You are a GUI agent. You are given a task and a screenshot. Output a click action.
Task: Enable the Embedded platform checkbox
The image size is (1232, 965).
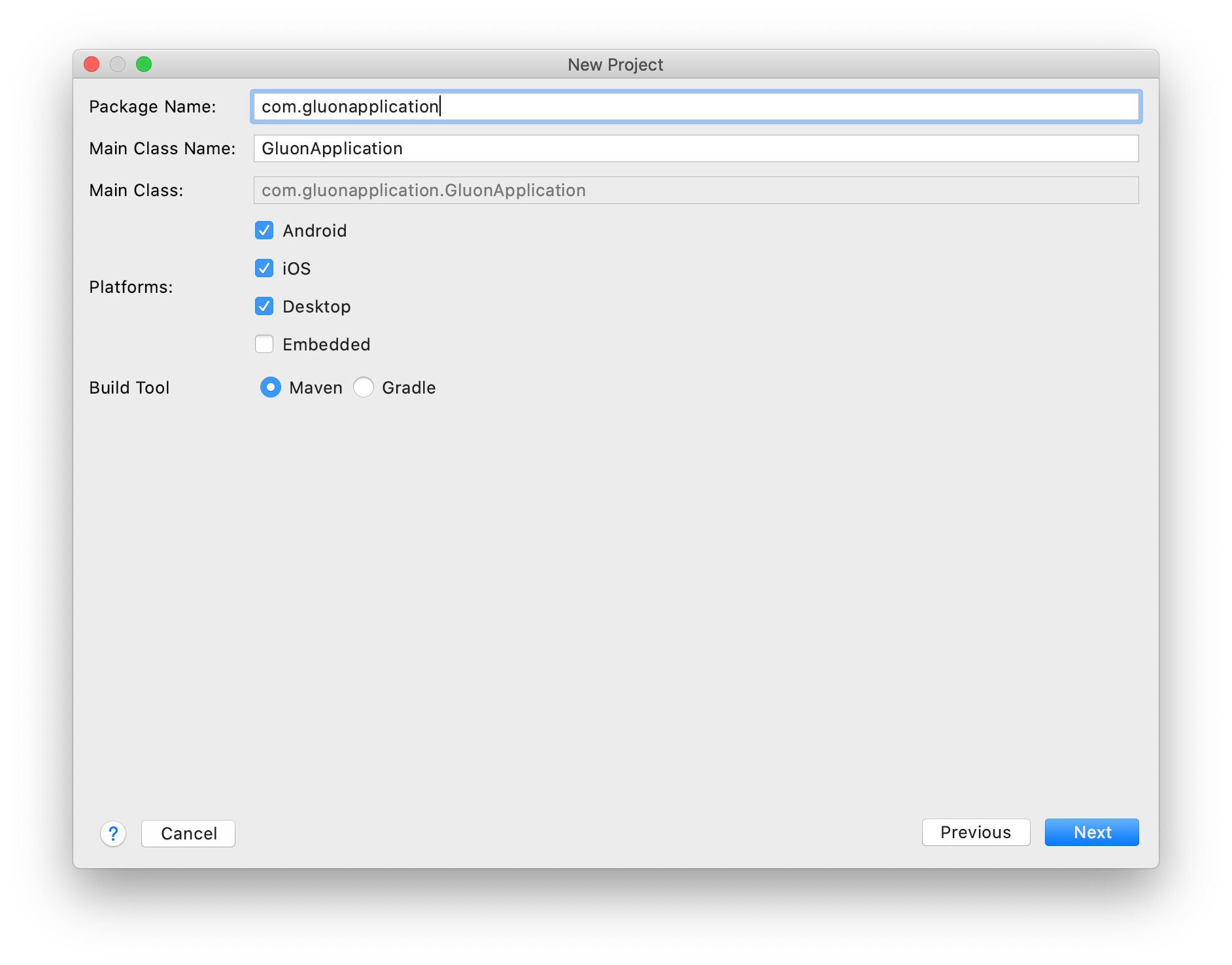coord(264,344)
